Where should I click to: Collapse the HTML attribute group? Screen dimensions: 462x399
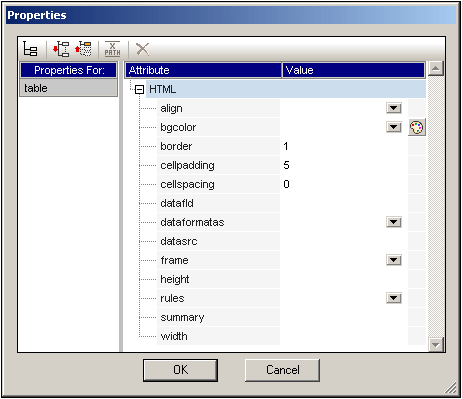tap(139, 89)
